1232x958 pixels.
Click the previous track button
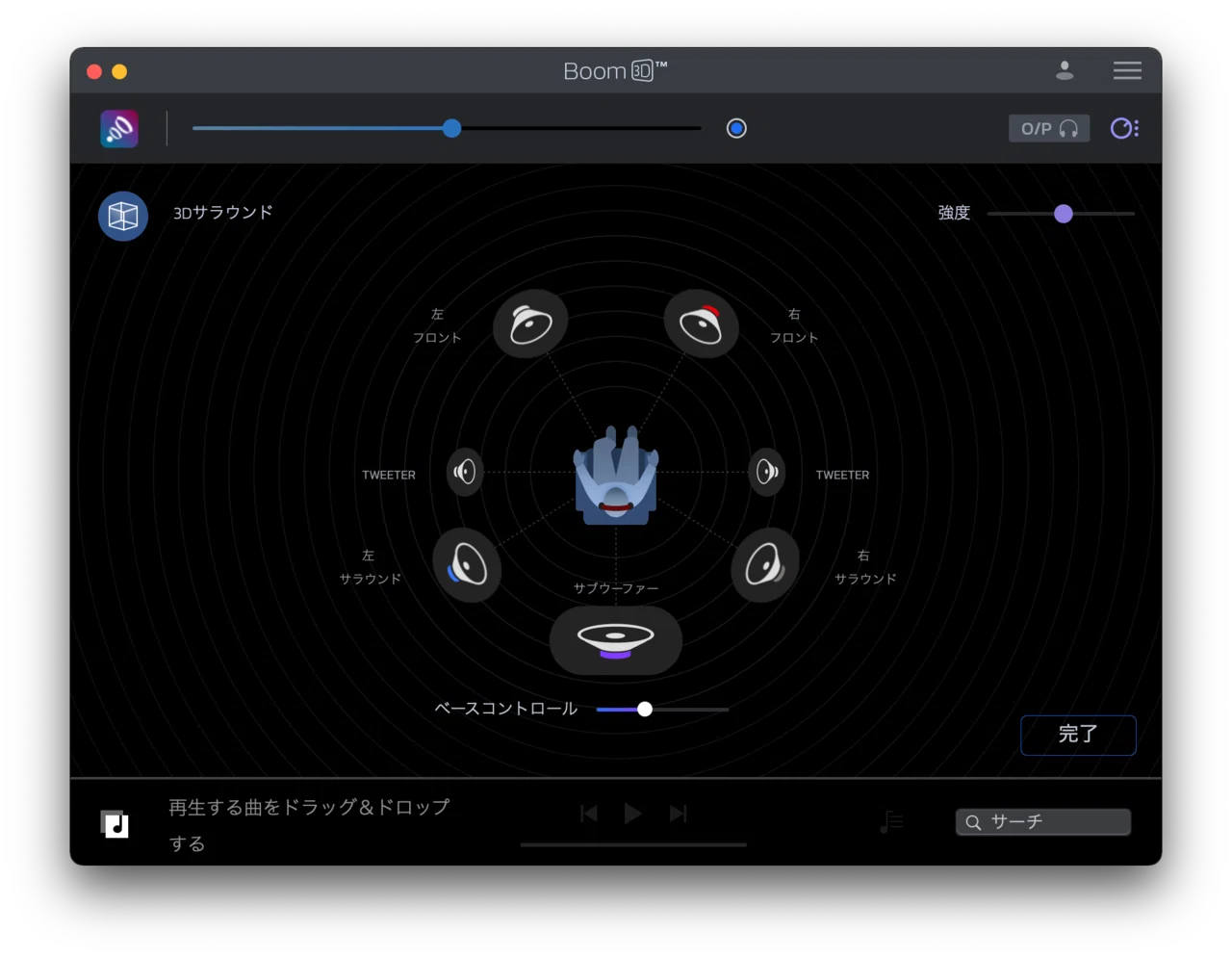589,814
